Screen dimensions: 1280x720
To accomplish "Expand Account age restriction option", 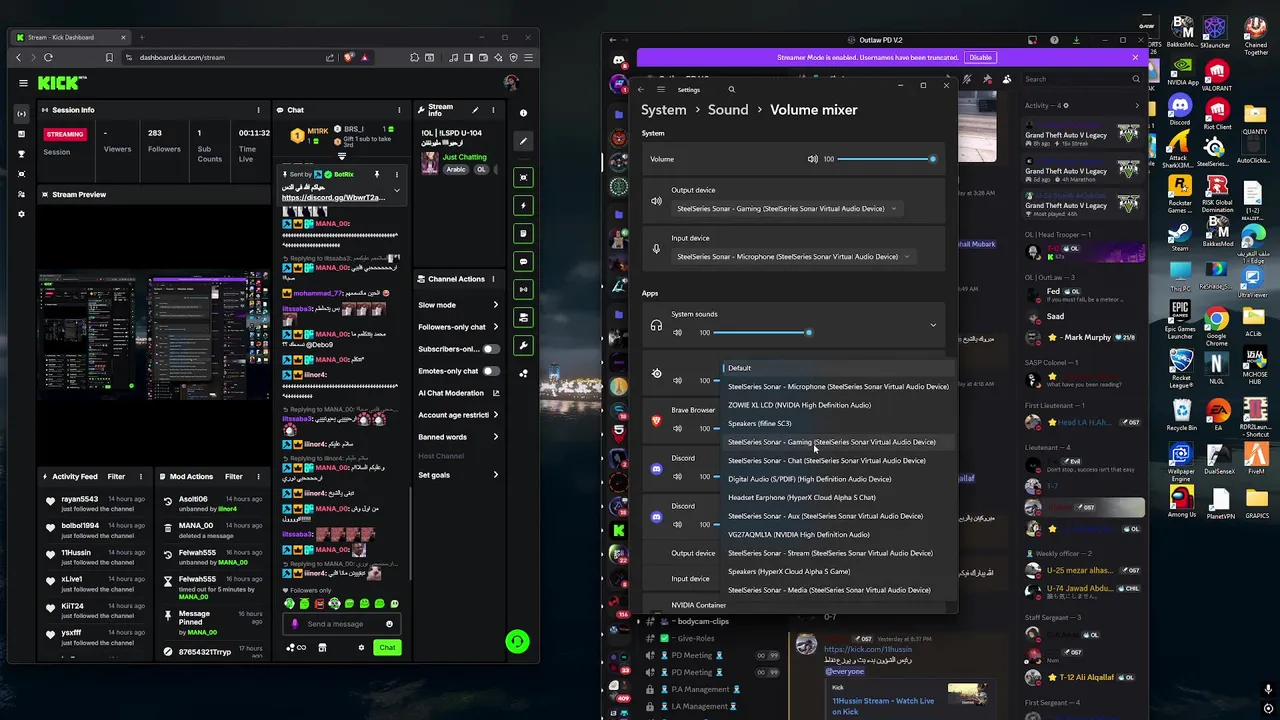I will pyautogui.click(x=458, y=415).
